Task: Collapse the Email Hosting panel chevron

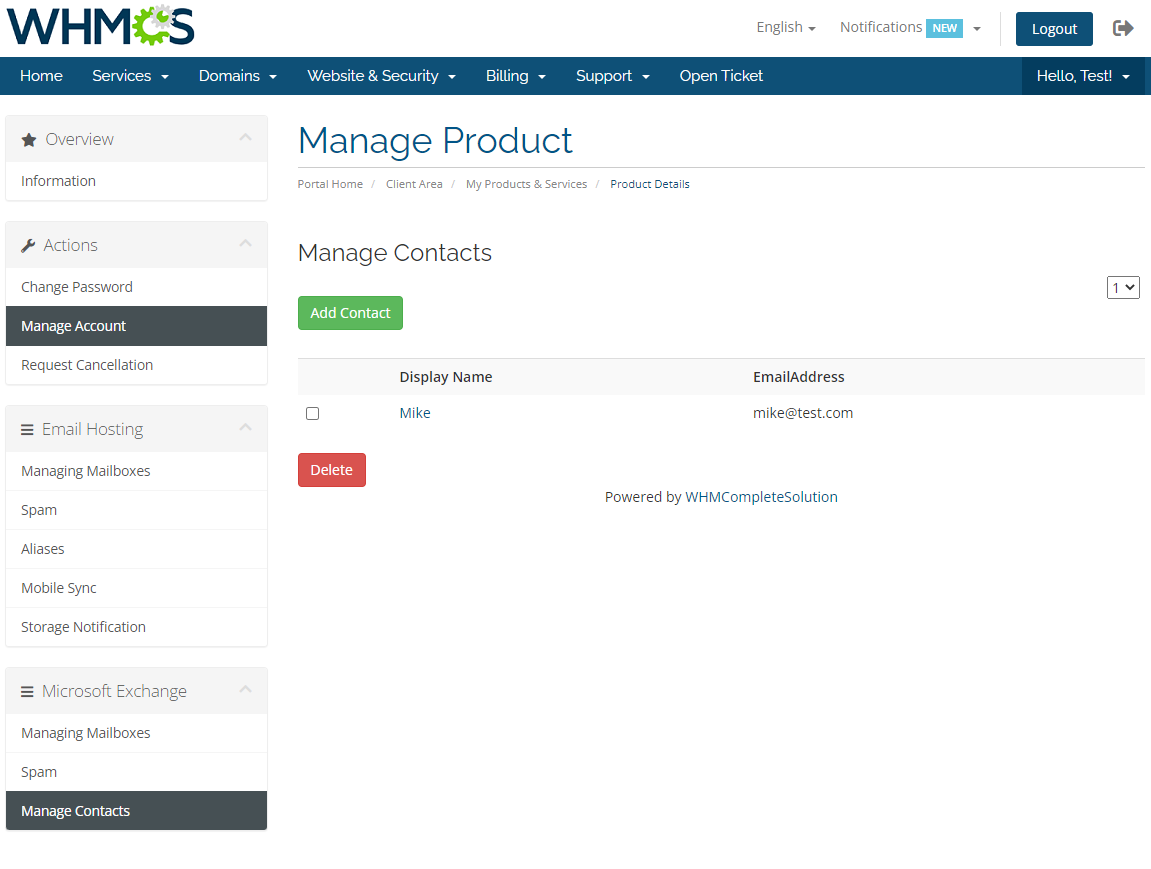Action: (245, 427)
